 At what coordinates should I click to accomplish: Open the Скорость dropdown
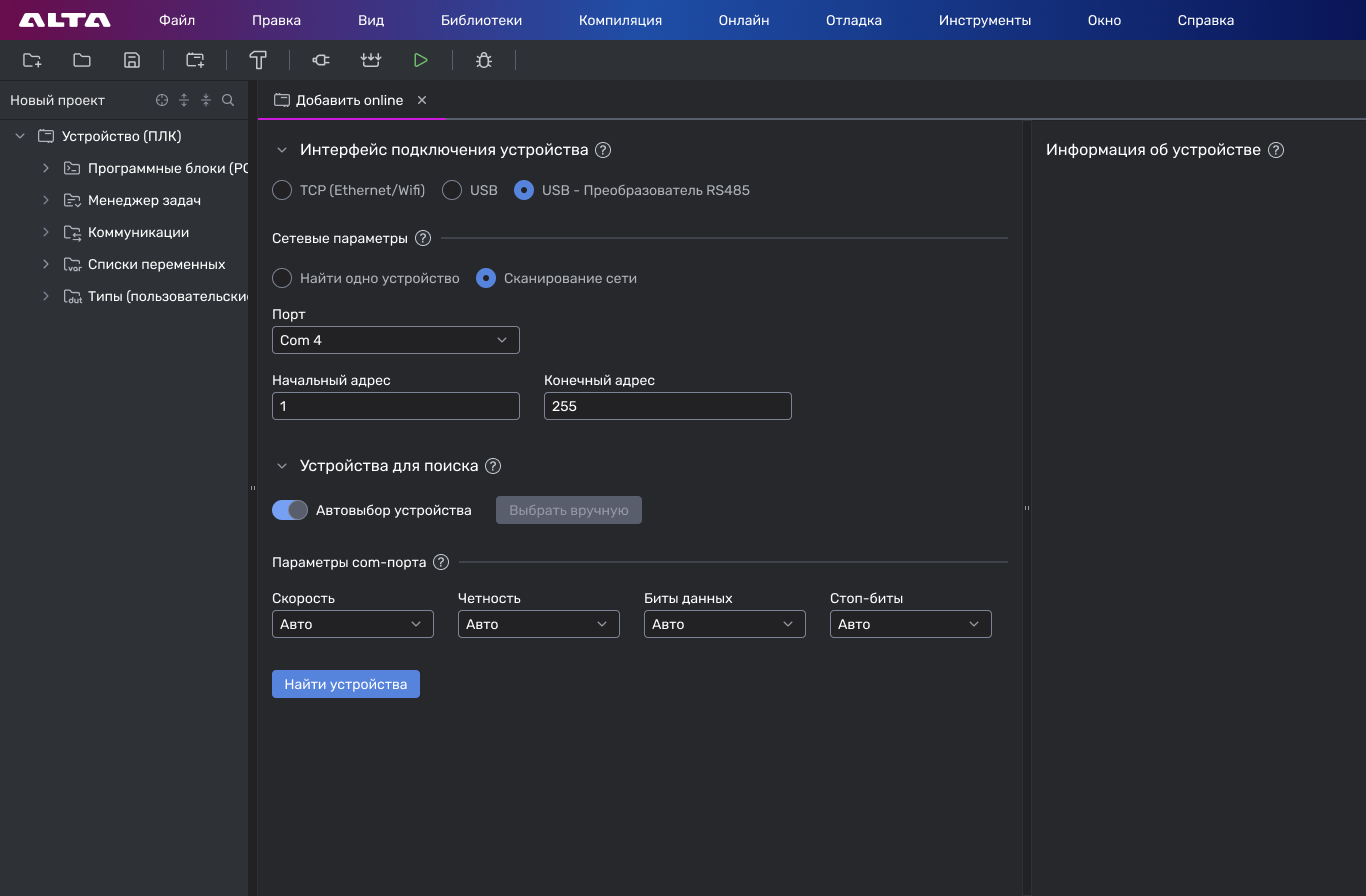pos(353,624)
